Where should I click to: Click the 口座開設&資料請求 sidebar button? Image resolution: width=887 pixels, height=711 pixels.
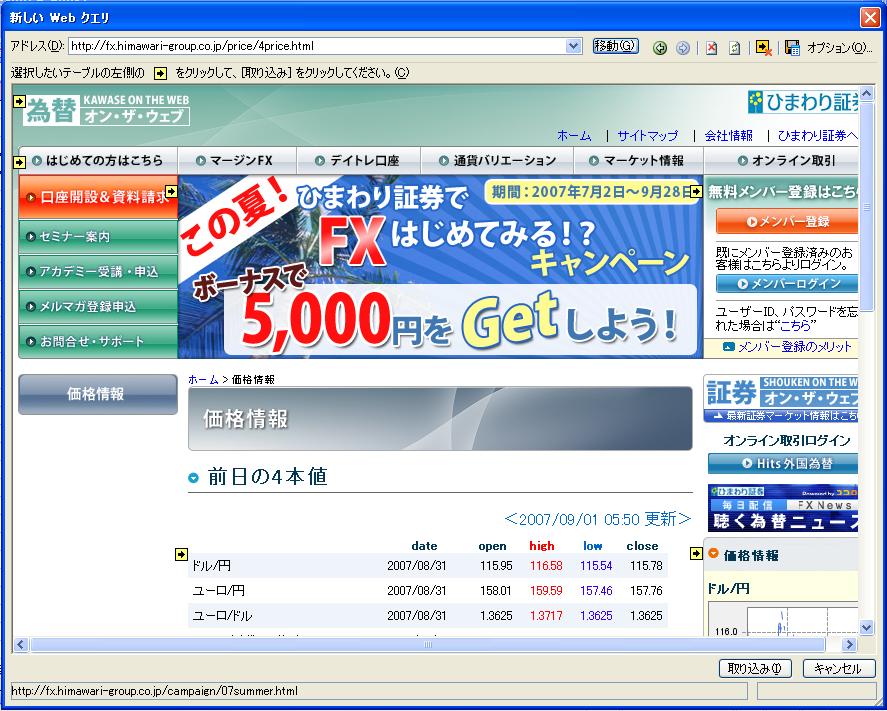(x=98, y=197)
